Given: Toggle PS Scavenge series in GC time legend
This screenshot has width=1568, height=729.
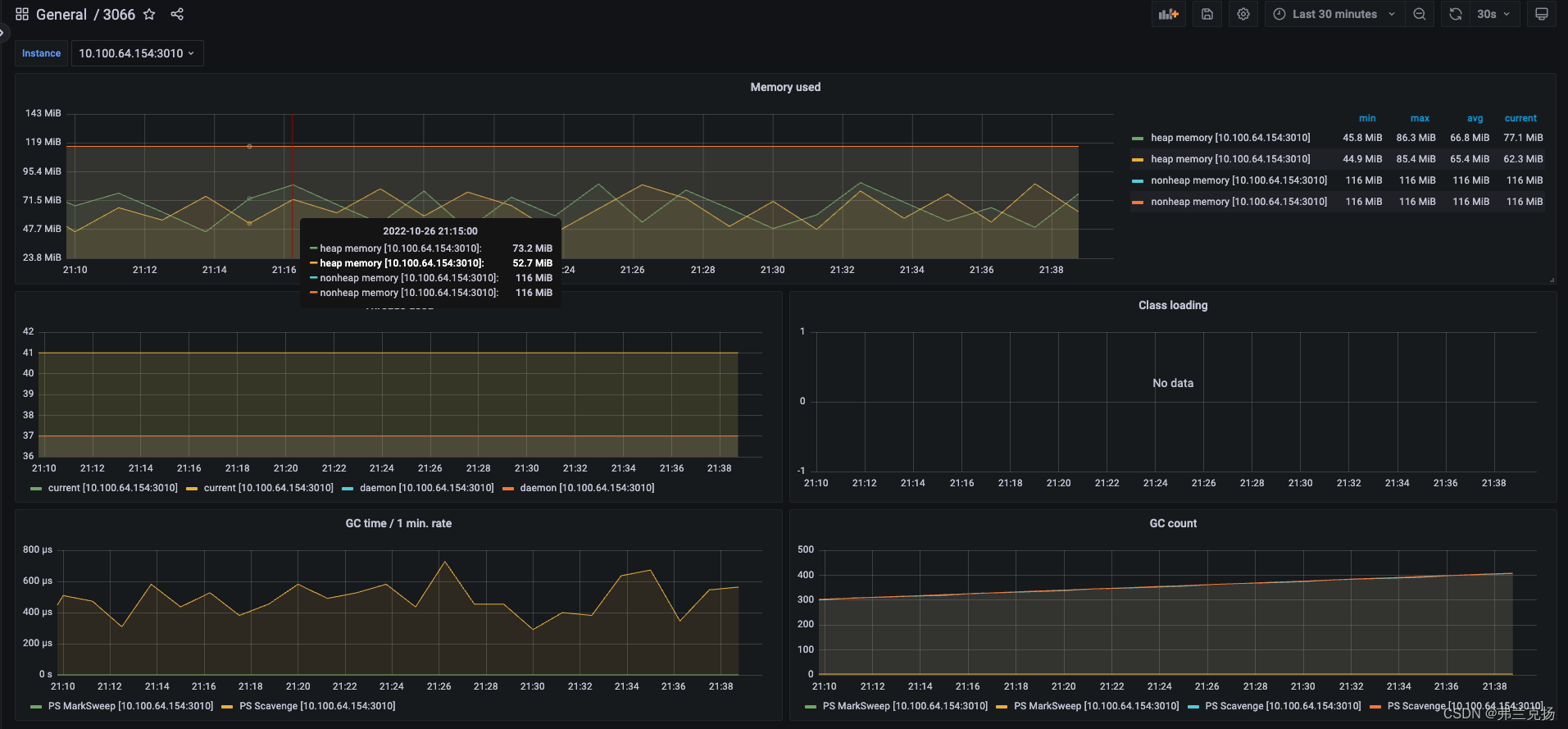Looking at the screenshot, I should pyautogui.click(x=317, y=706).
